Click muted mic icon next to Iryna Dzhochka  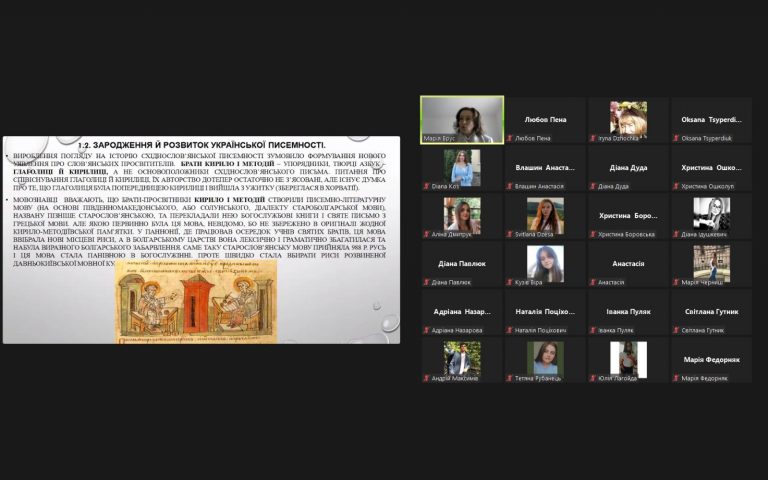coord(593,139)
